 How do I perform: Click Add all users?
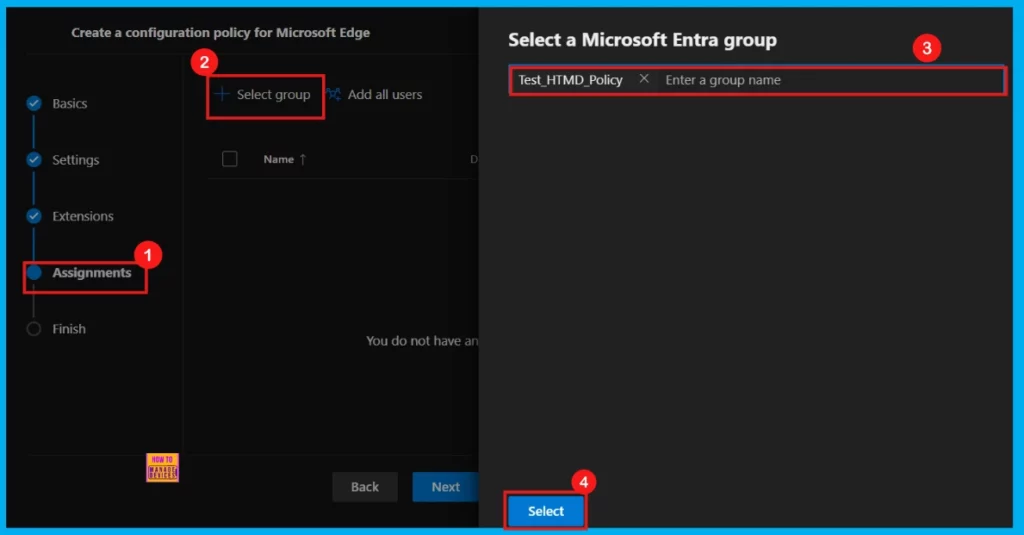(385, 95)
